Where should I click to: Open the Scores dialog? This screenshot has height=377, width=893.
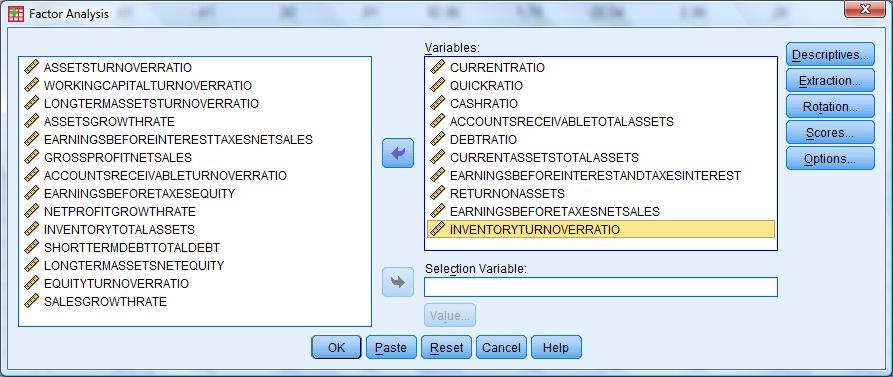click(x=830, y=133)
